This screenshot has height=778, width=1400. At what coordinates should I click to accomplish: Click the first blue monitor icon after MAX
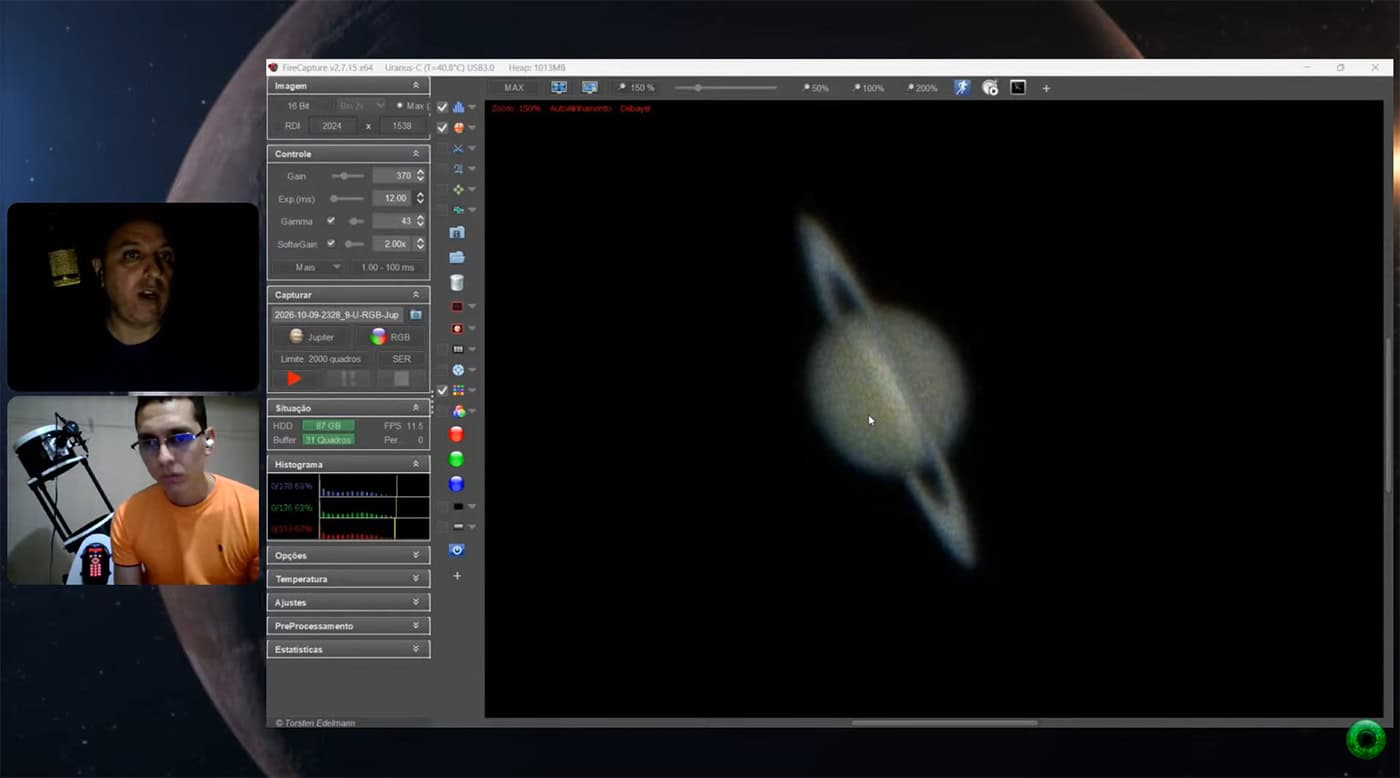(559, 88)
